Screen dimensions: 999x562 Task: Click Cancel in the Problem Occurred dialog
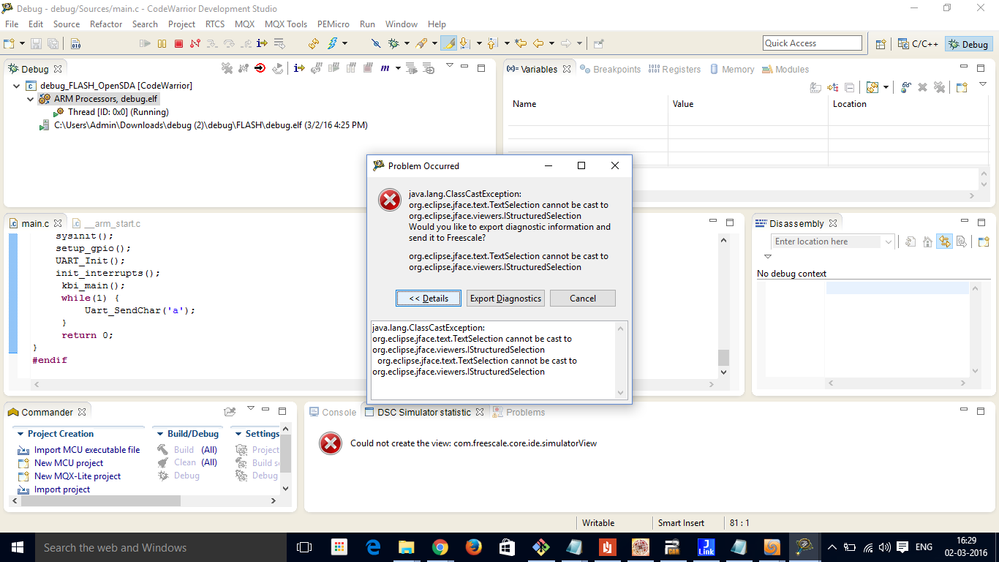(582, 298)
